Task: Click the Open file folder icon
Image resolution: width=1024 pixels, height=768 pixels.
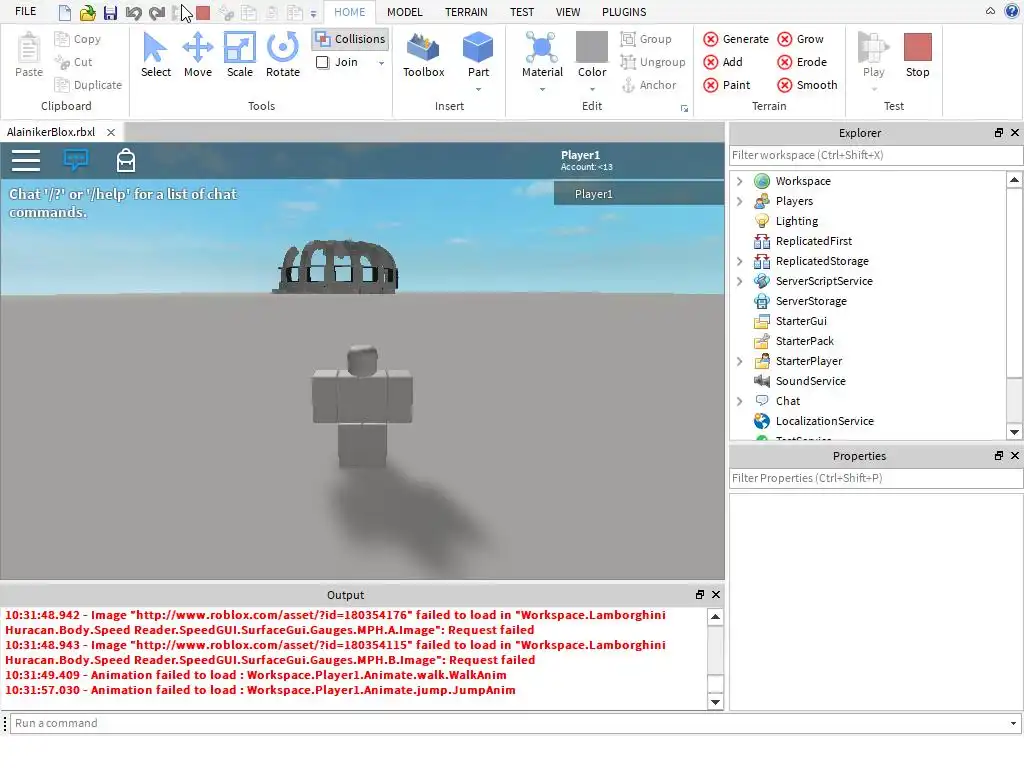Action: click(88, 12)
